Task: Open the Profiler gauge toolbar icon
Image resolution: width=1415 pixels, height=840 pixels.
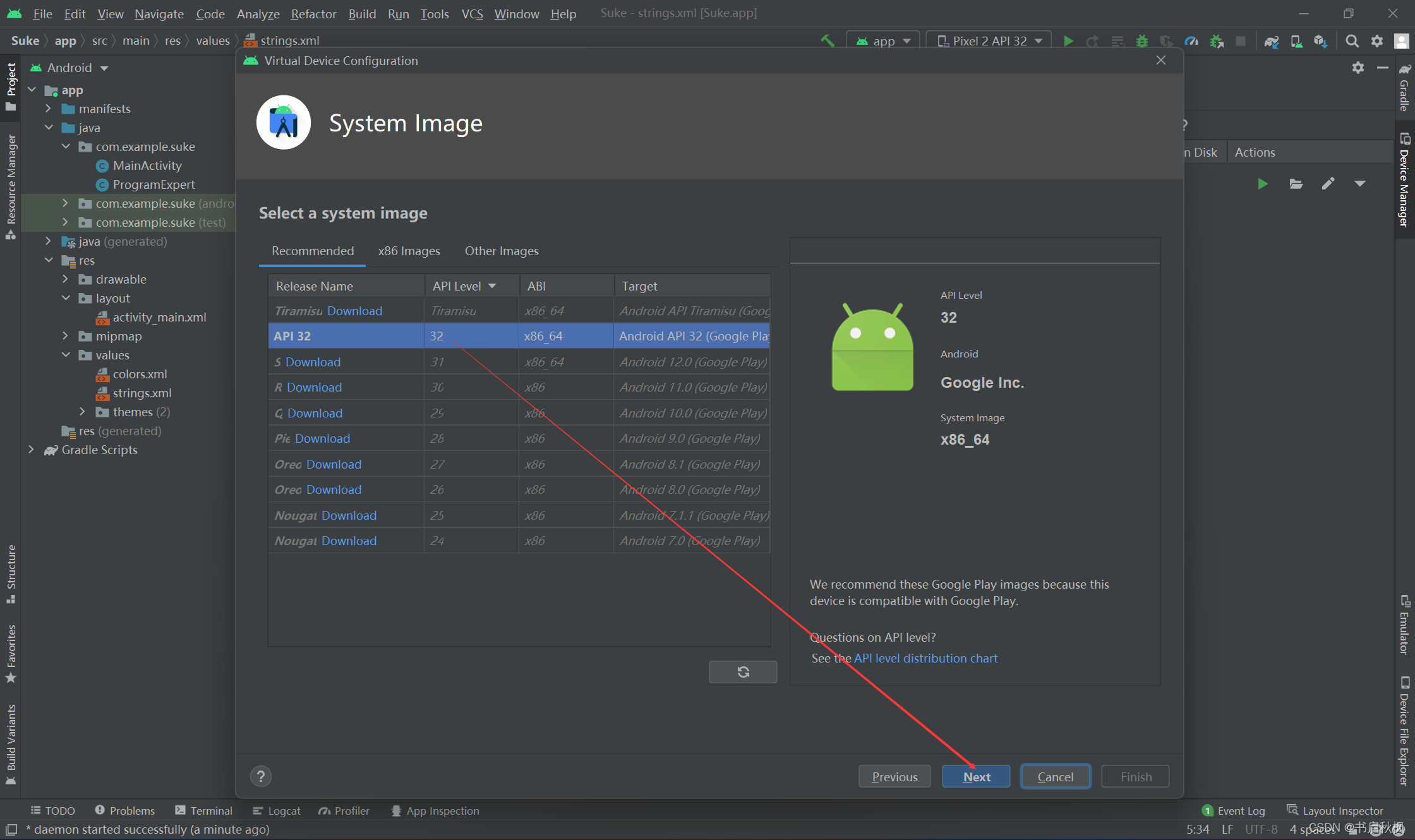Action: (x=1191, y=41)
